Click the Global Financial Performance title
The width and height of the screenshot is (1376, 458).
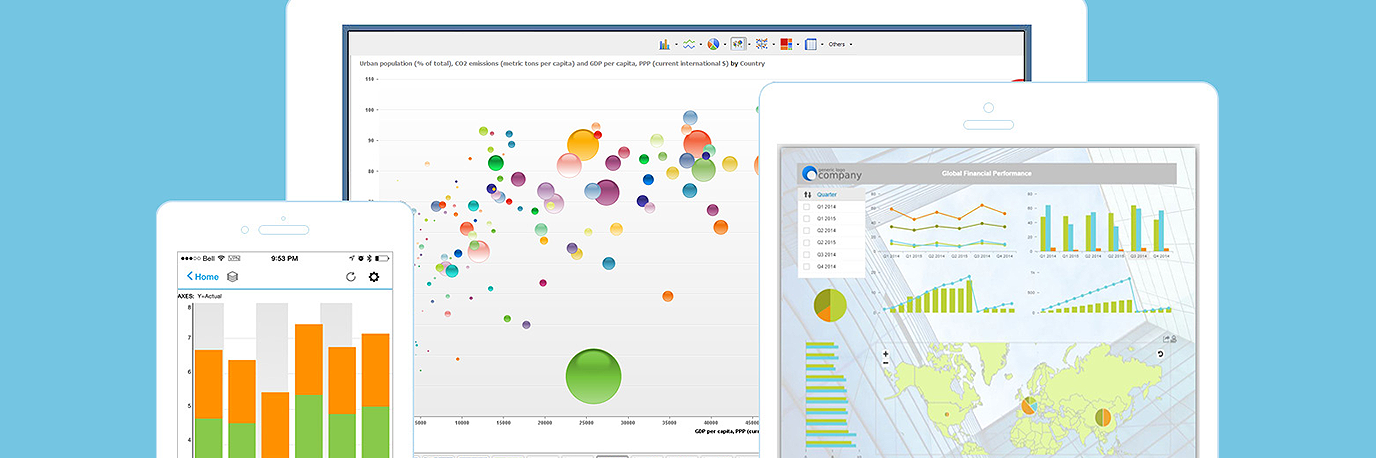[x=986, y=173]
